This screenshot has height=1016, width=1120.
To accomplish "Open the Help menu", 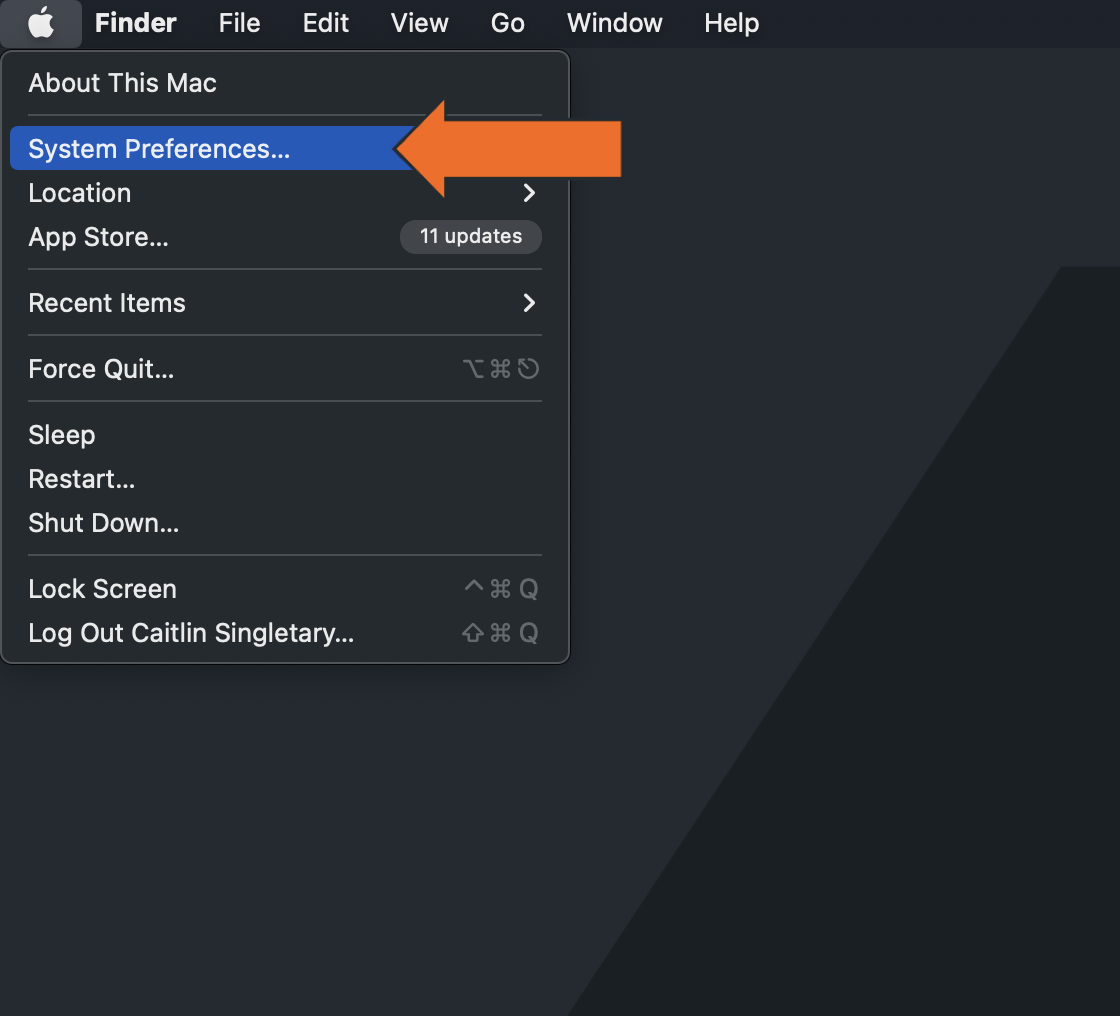I will click(731, 23).
